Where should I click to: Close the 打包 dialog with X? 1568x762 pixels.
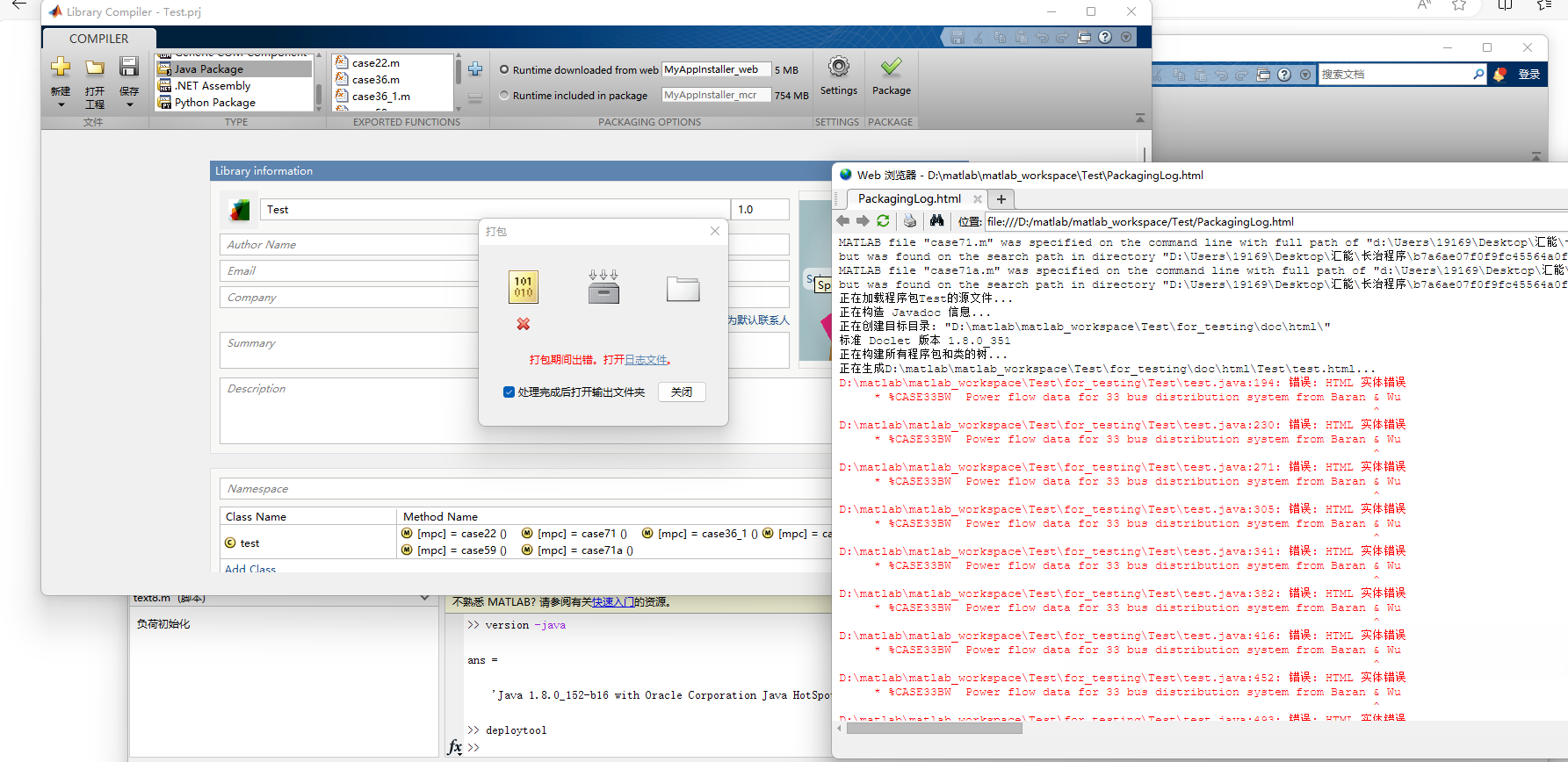tap(715, 231)
